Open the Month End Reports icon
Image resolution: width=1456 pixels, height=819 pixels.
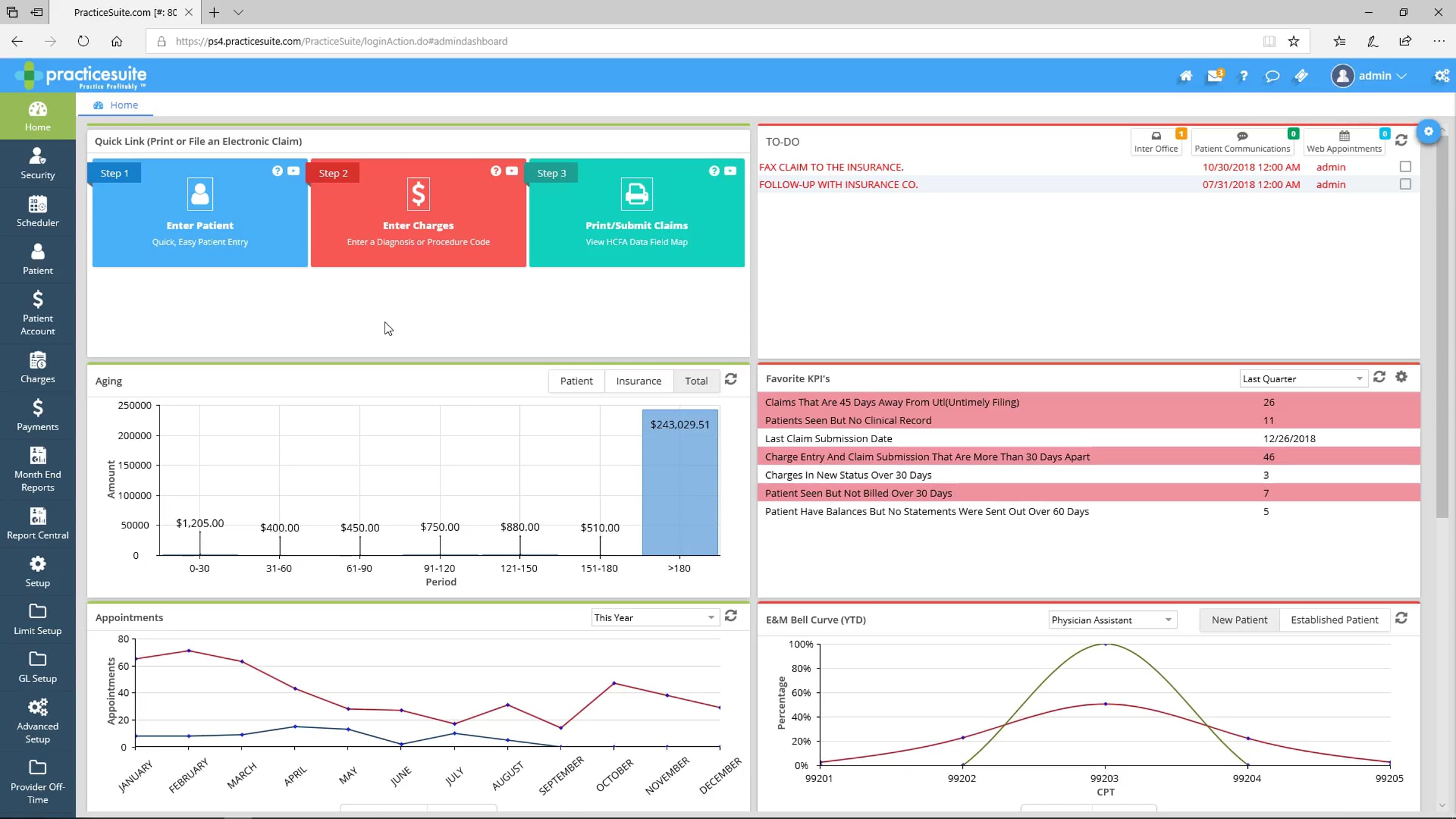(38, 470)
